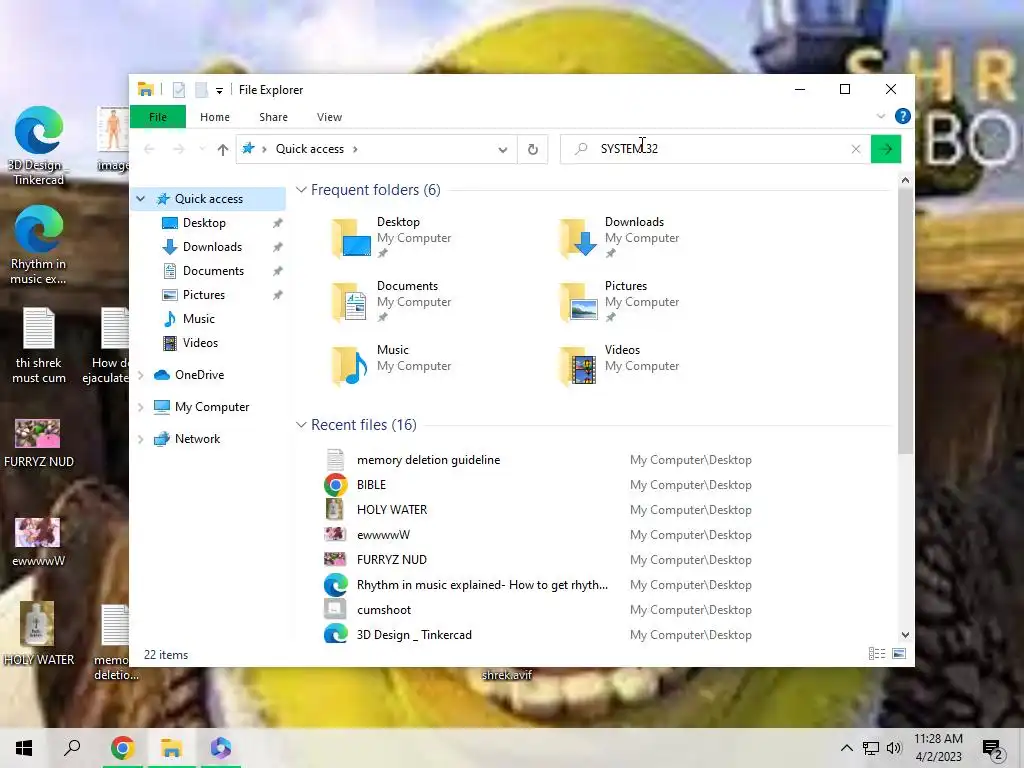The height and width of the screenshot is (768, 1024).
Task: Click the vertical scrollbar thumb
Action: tap(905, 320)
